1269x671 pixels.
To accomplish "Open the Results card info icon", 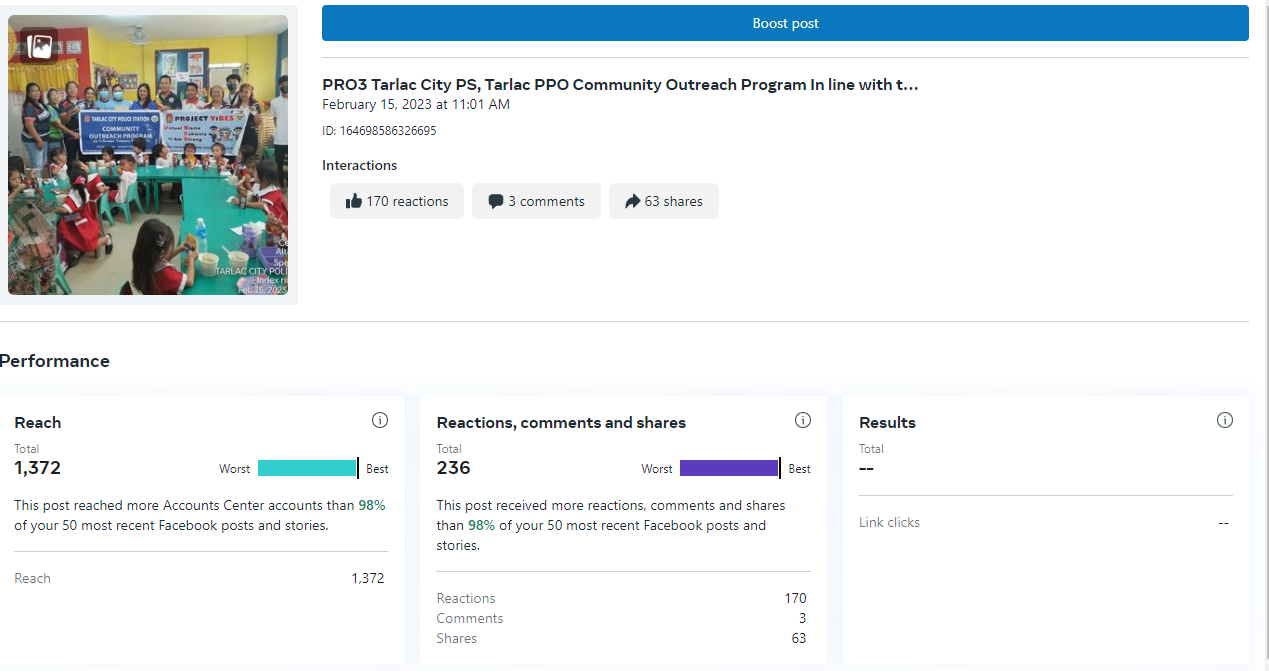I will 1225,420.
